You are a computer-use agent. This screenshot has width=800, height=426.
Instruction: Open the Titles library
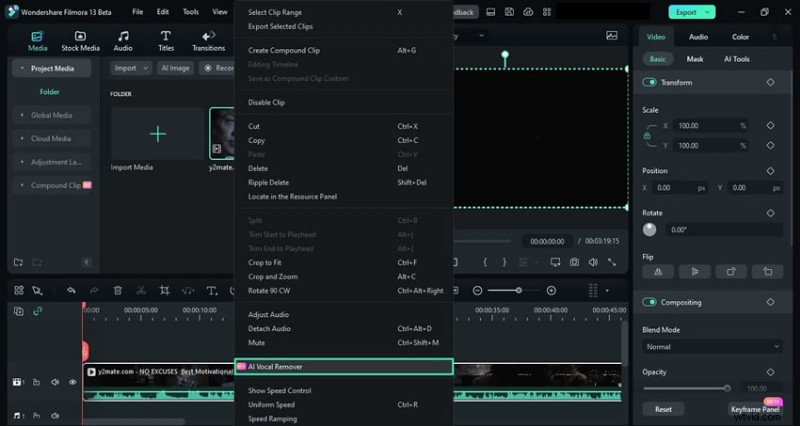click(x=166, y=41)
